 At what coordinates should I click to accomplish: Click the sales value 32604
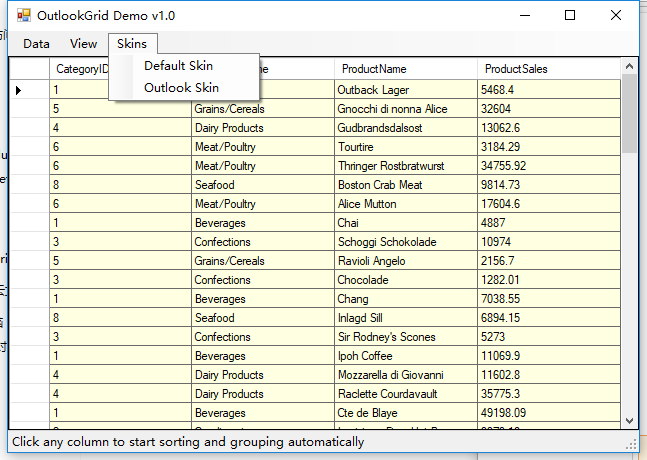pyautogui.click(x=549, y=109)
